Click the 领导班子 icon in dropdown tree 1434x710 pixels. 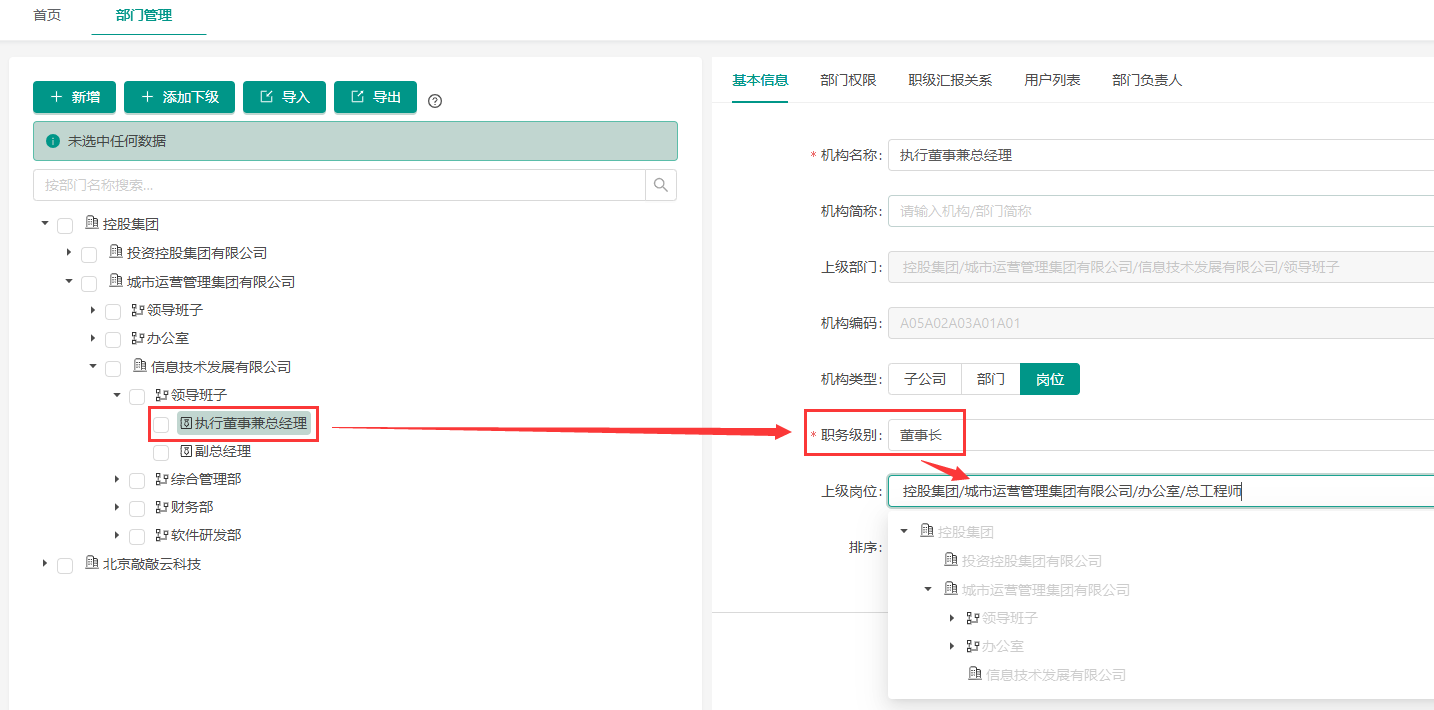pyautogui.click(x=973, y=617)
